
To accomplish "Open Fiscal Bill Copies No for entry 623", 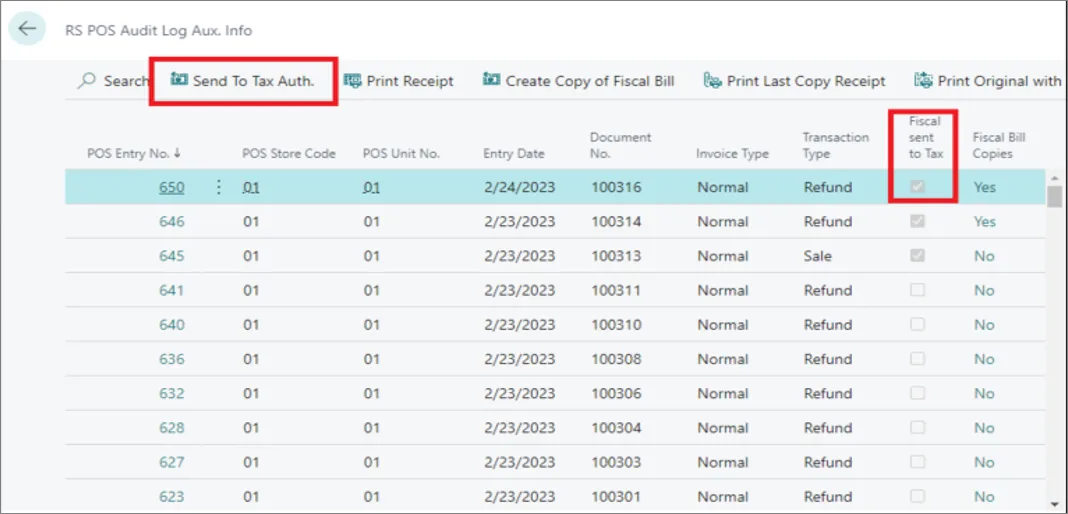I will [x=984, y=496].
